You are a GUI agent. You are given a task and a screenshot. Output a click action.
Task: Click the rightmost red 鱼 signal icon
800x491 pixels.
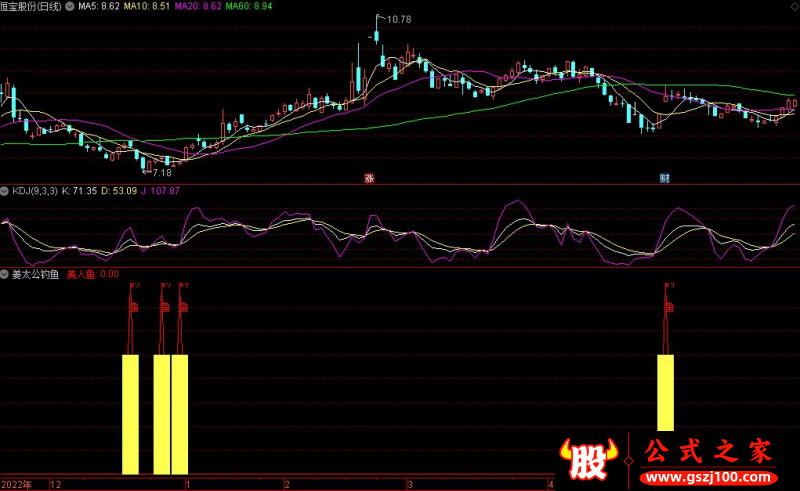point(667,308)
